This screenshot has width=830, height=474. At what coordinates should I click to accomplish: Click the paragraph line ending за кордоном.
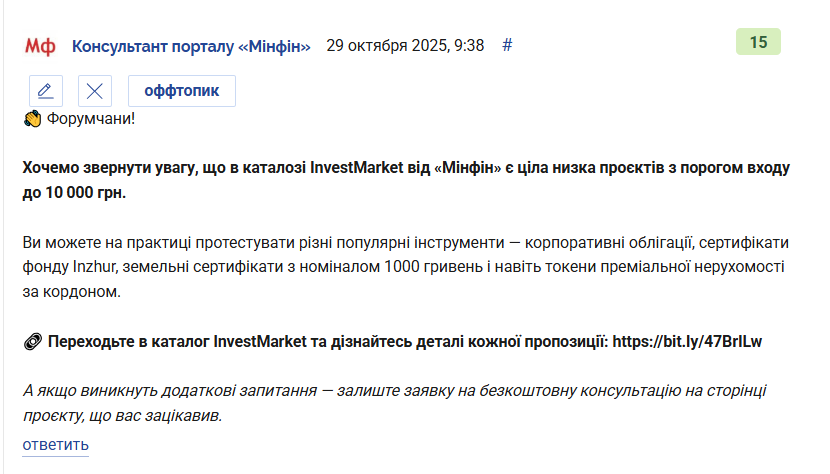(x=71, y=292)
